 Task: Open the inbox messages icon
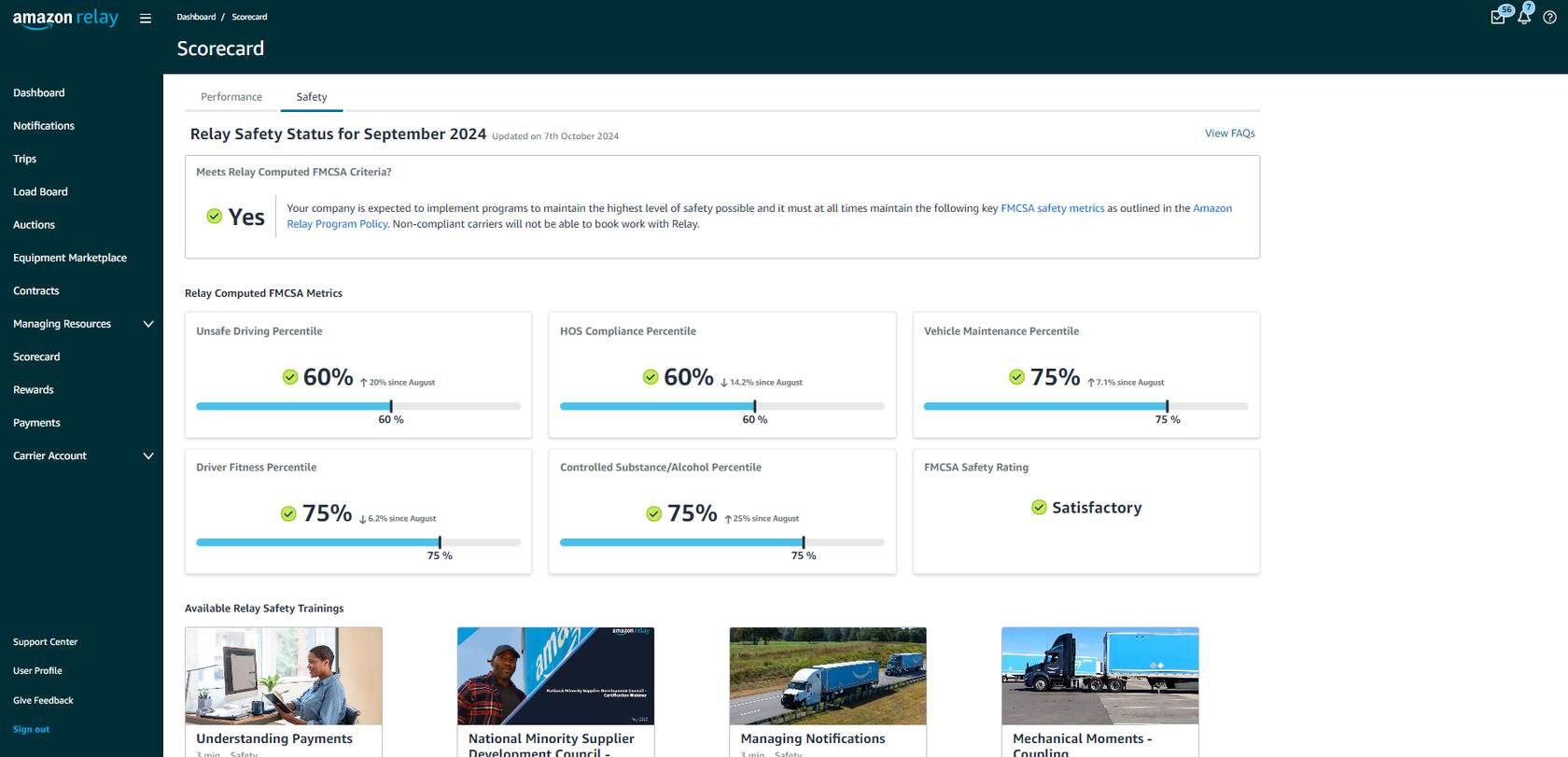[1498, 17]
